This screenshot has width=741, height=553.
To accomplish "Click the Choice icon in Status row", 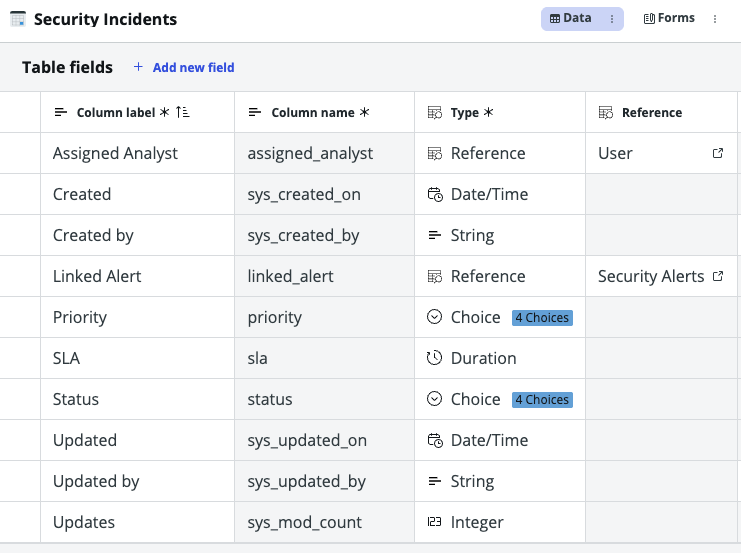I will [434, 399].
